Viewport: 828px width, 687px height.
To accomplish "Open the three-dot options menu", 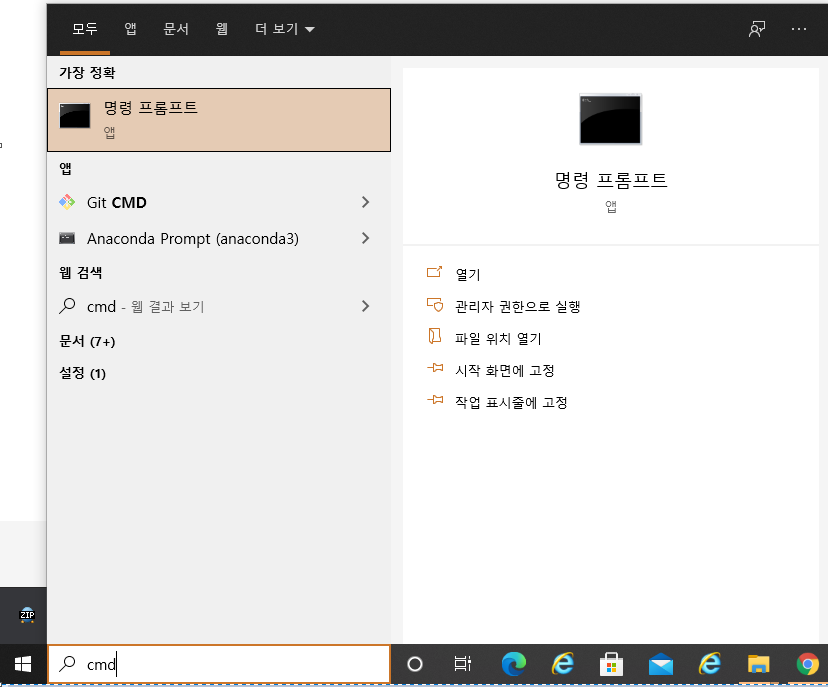I will click(798, 29).
